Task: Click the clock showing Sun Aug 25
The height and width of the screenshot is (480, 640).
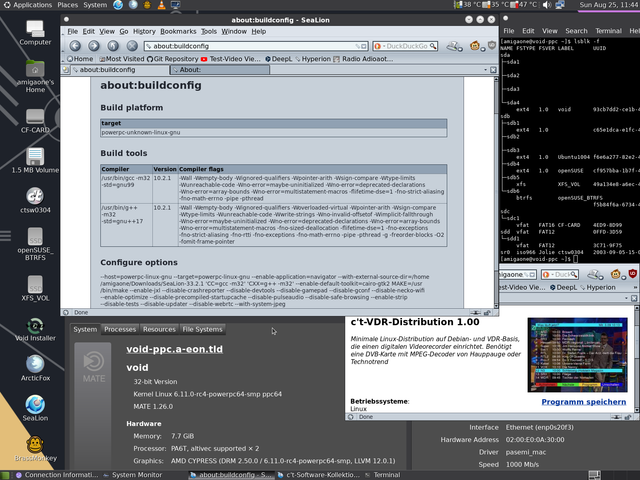Action: tap(609, 5)
